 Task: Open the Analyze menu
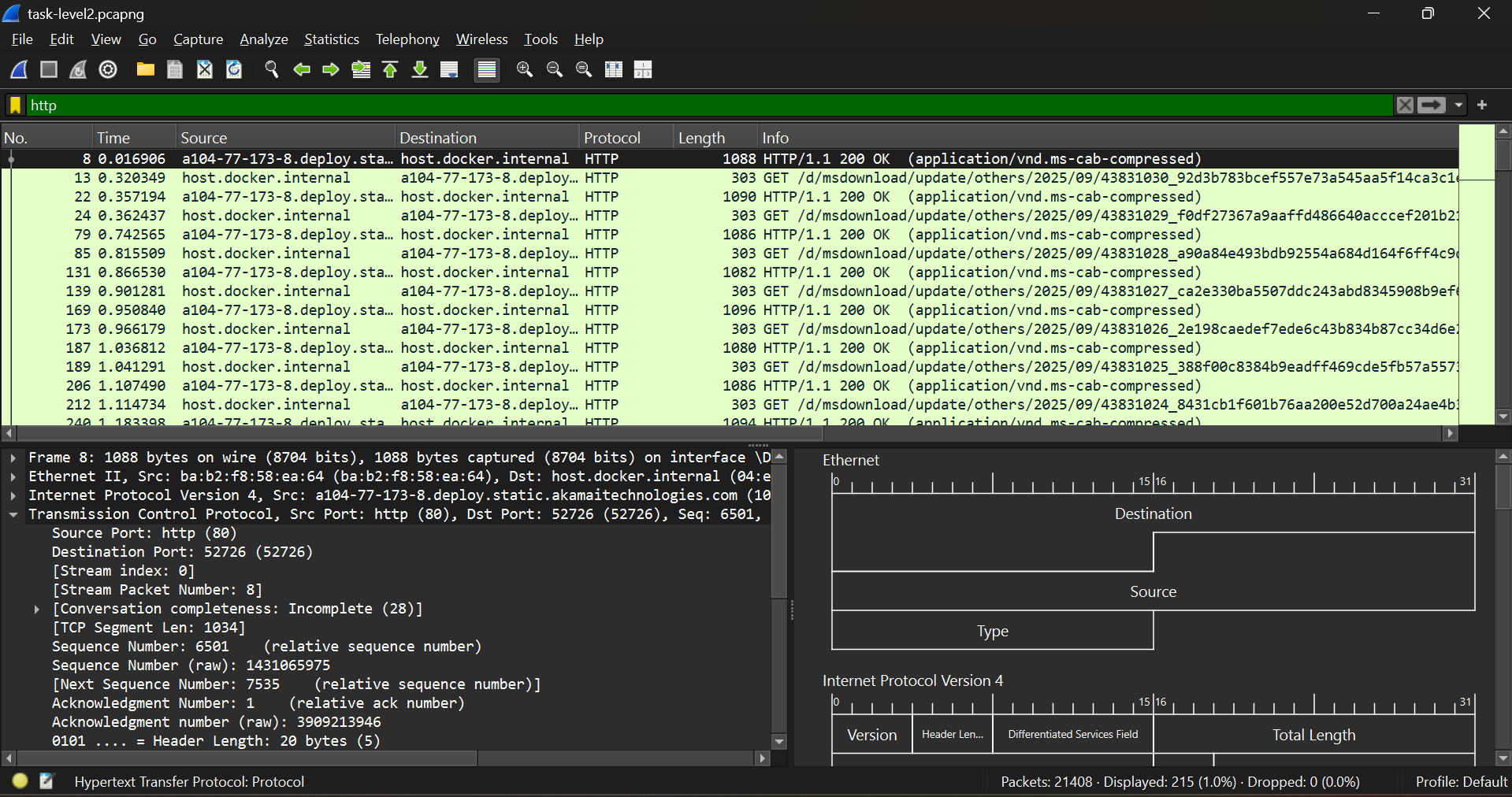click(263, 39)
